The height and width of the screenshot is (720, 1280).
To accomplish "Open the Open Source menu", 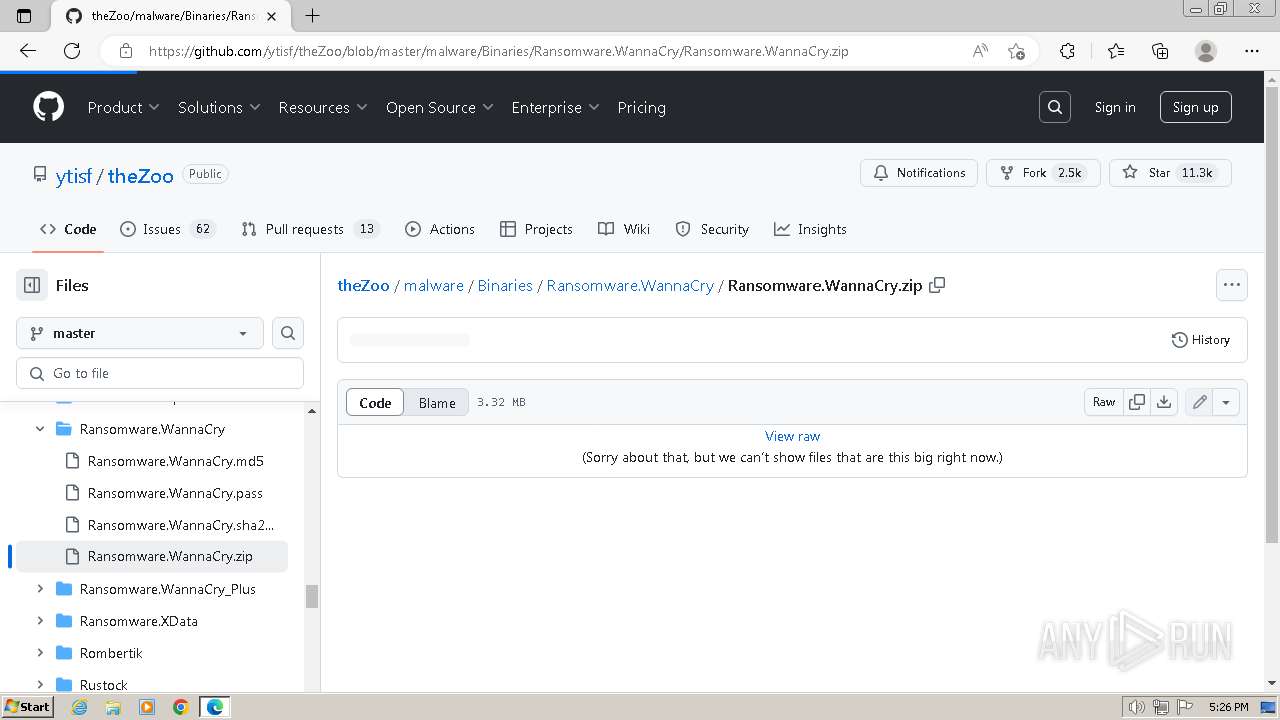I will pyautogui.click(x=440, y=107).
